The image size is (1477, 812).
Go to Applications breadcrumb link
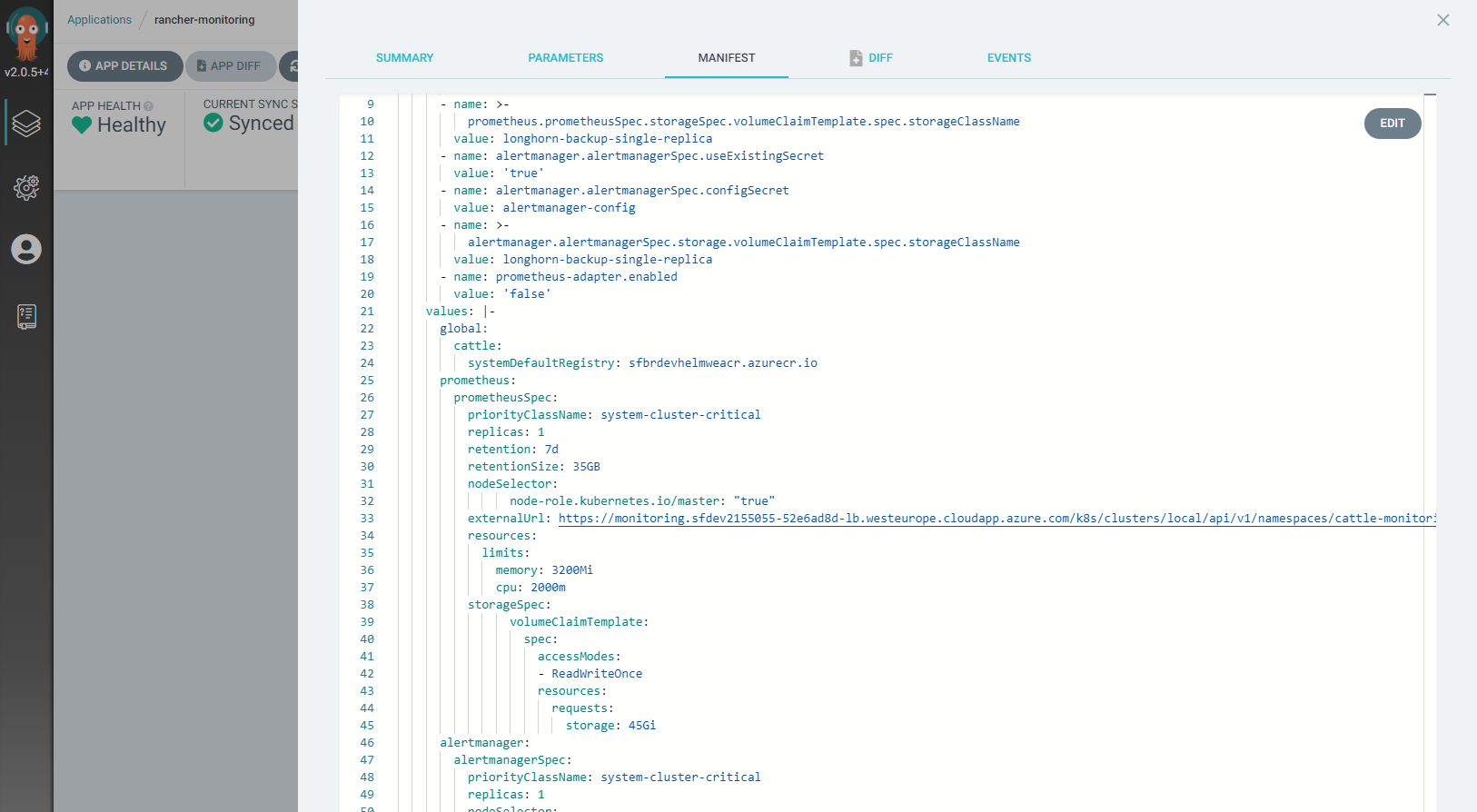coord(99,20)
